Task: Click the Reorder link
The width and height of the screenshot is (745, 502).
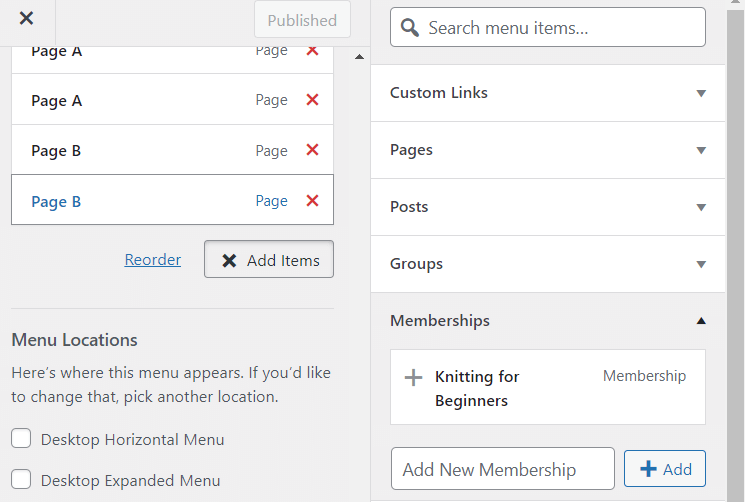Action: click(153, 260)
